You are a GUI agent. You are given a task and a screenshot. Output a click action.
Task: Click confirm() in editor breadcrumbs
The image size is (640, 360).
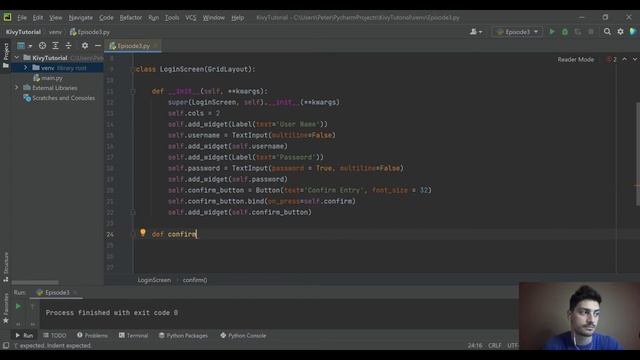click(195, 280)
